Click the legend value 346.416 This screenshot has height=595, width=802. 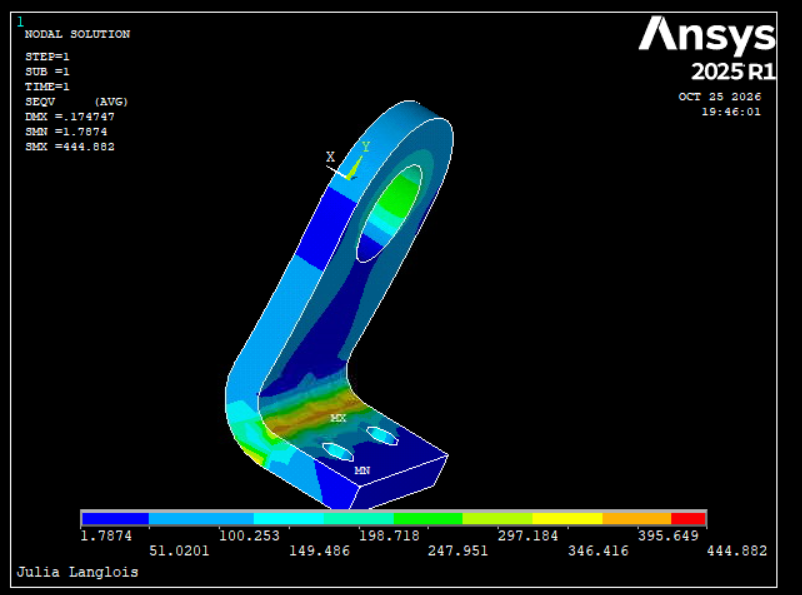[x=598, y=551]
